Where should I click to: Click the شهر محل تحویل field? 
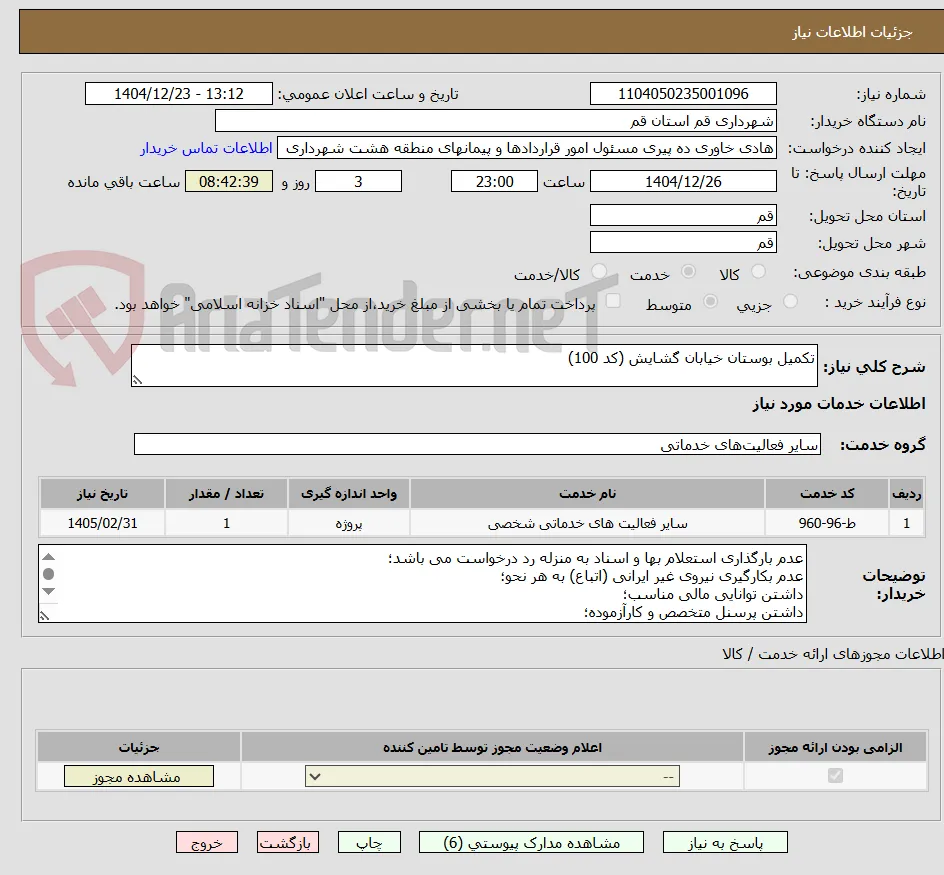[x=683, y=243]
